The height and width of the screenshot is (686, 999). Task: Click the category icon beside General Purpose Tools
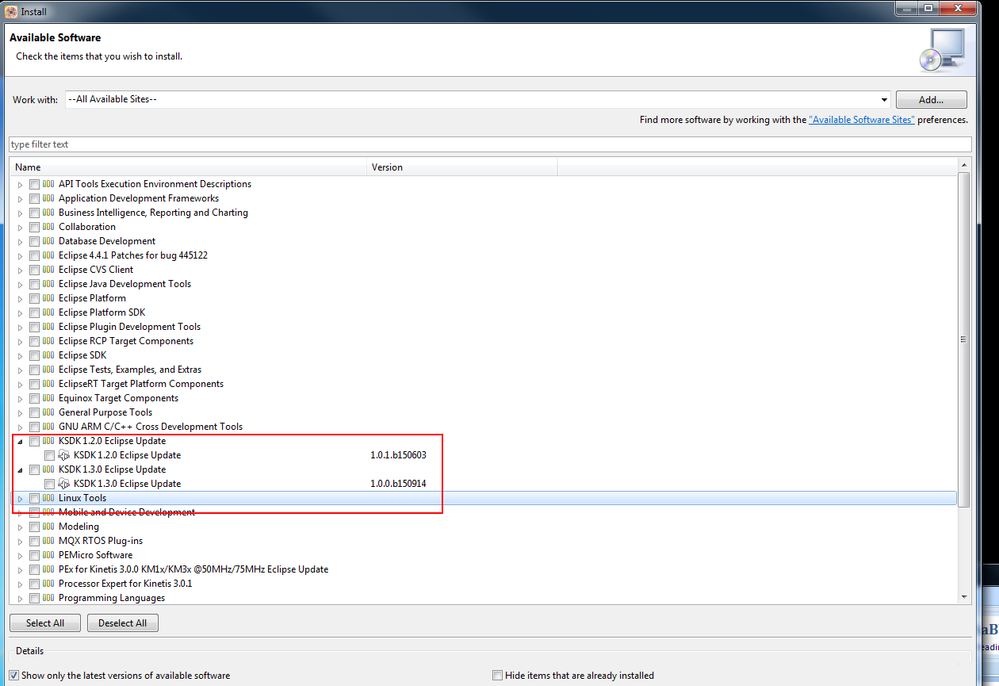click(x=48, y=412)
